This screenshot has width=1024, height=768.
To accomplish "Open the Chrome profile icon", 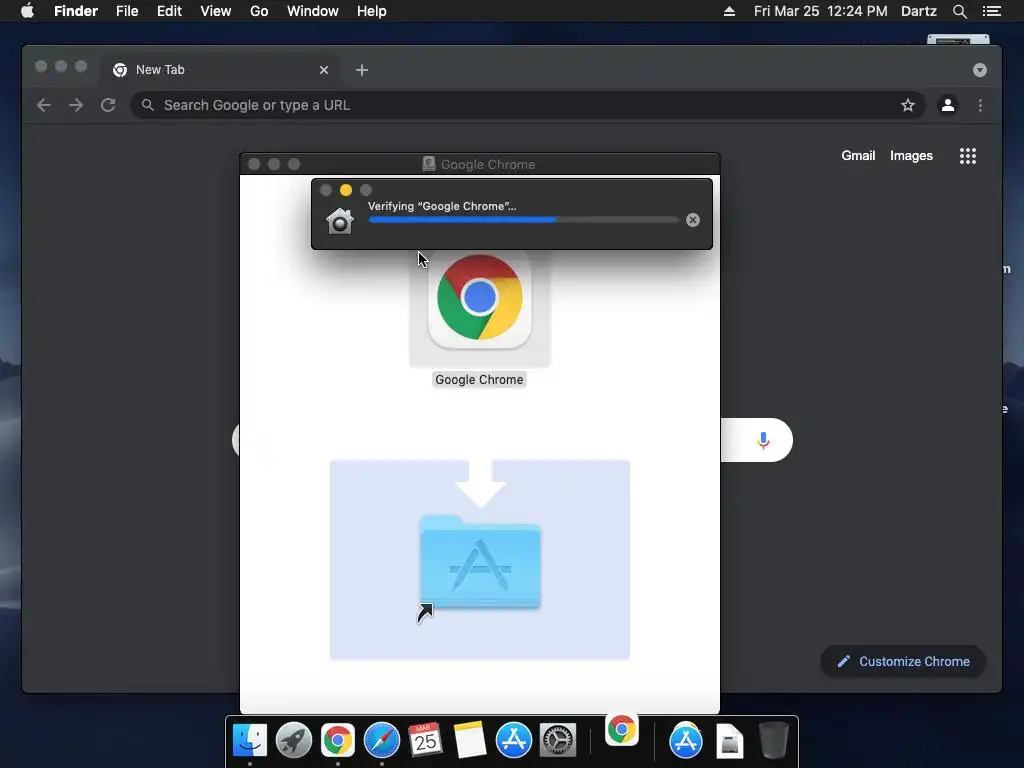I will coord(948,105).
